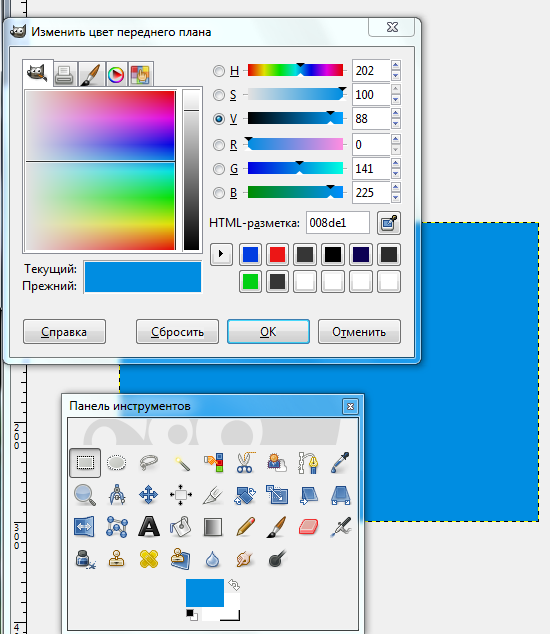Image resolution: width=550 pixels, height=634 pixels.
Task: Click the Сбросить button
Action: coord(177,332)
